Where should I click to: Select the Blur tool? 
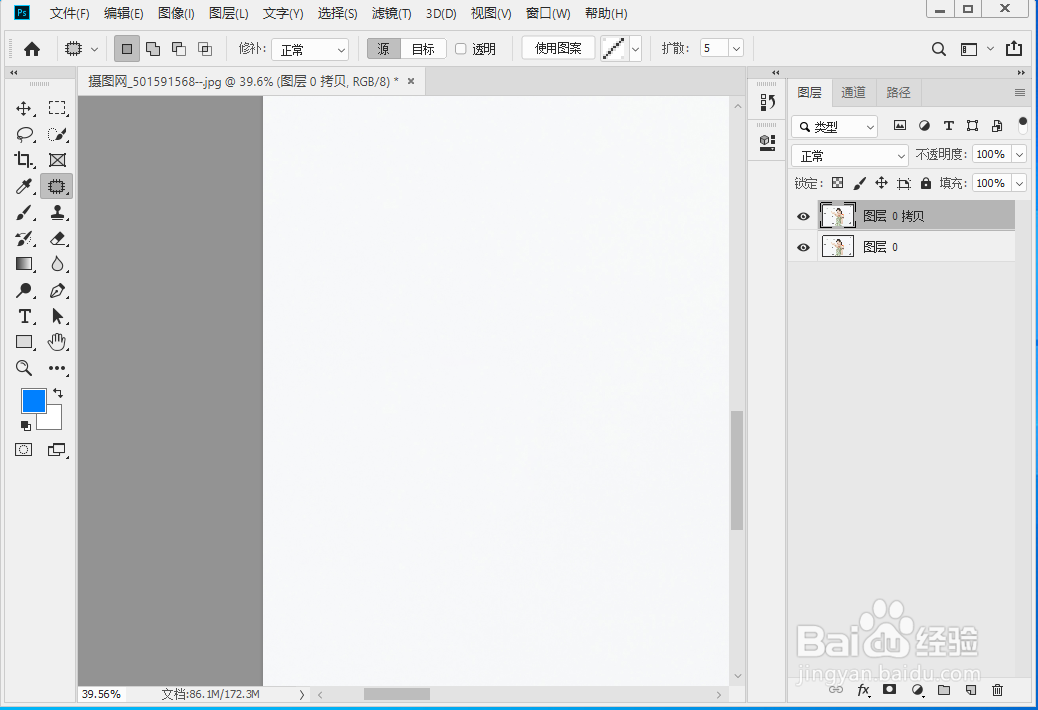(57, 264)
